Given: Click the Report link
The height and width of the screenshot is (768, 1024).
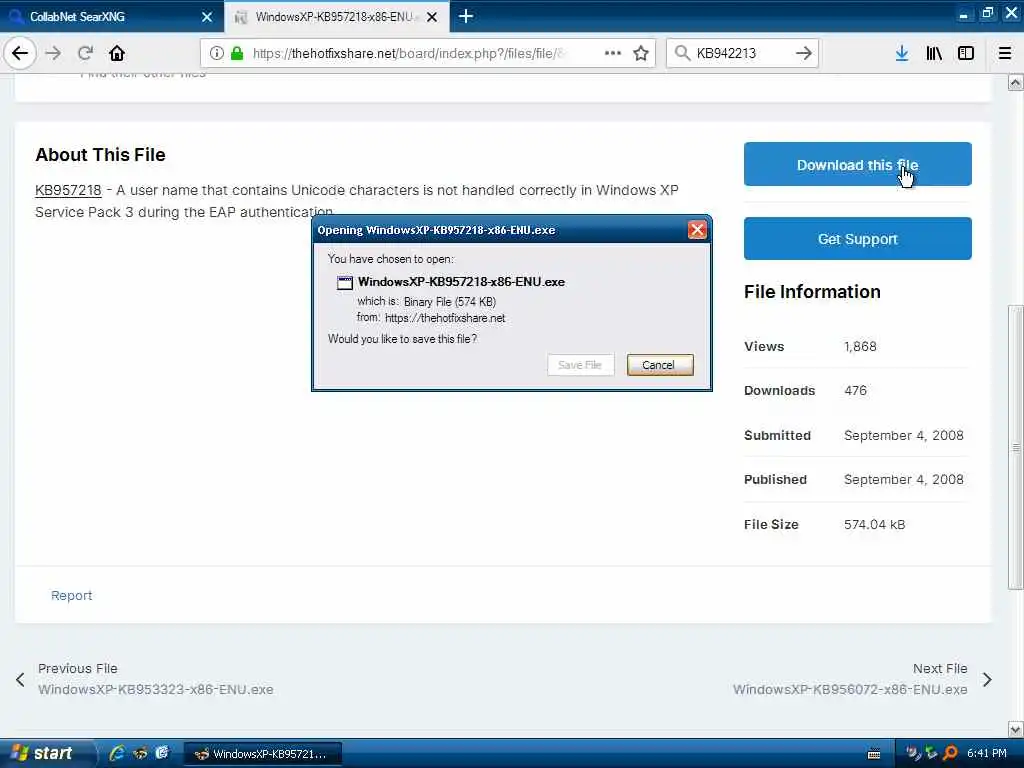Looking at the screenshot, I should (71, 596).
